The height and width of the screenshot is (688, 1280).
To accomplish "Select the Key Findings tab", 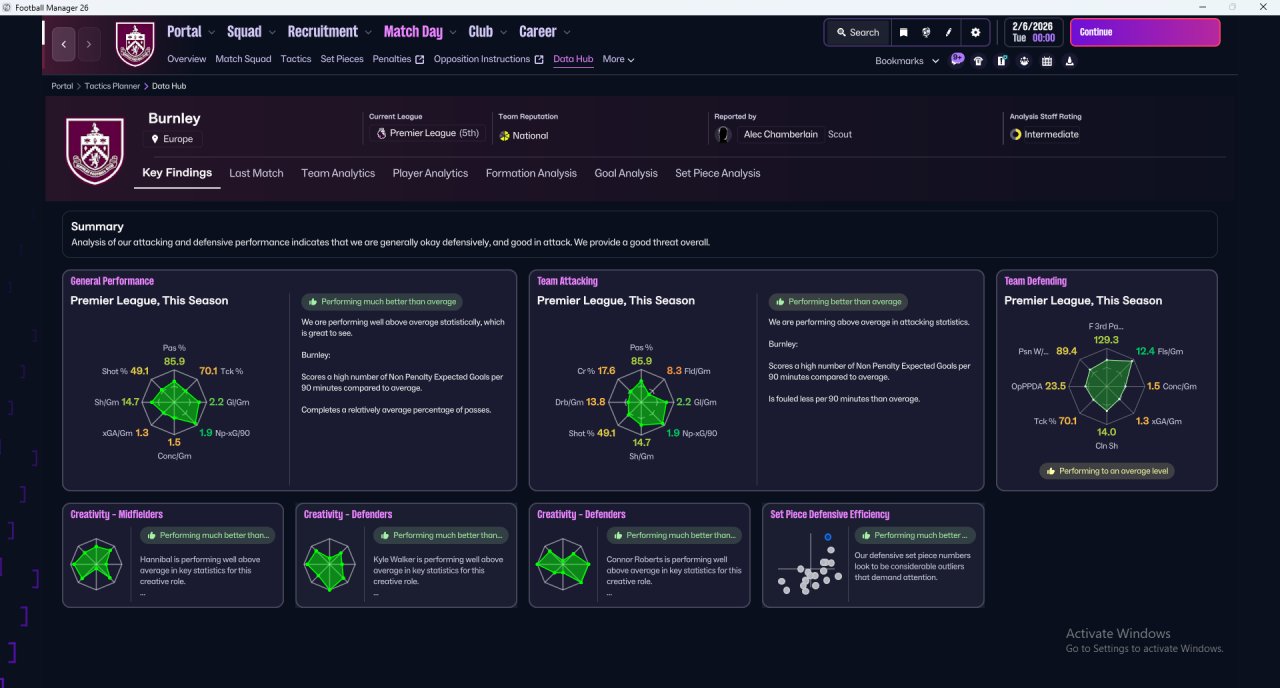I will tap(177, 173).
